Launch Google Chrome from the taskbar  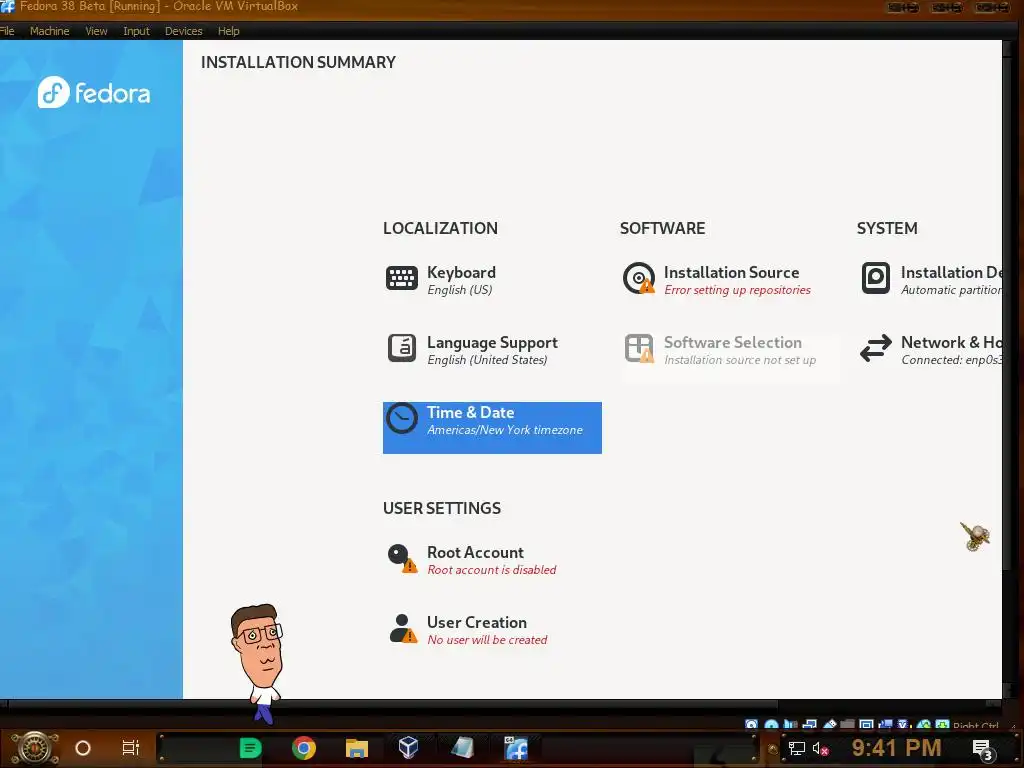click(304, 748)
